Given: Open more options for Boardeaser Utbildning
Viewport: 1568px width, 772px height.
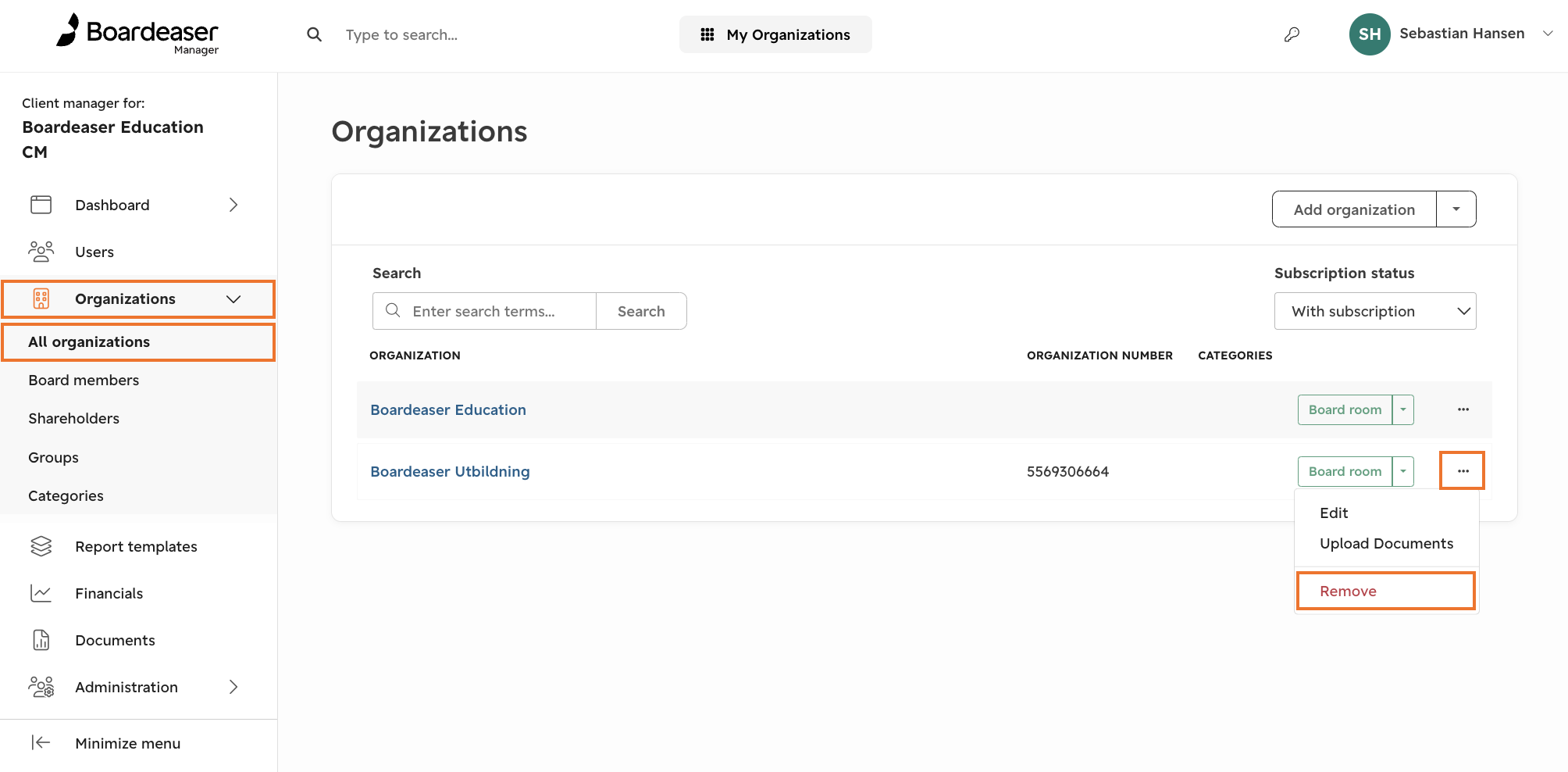Looking at the screenshot, I should tap(1463, 471).
